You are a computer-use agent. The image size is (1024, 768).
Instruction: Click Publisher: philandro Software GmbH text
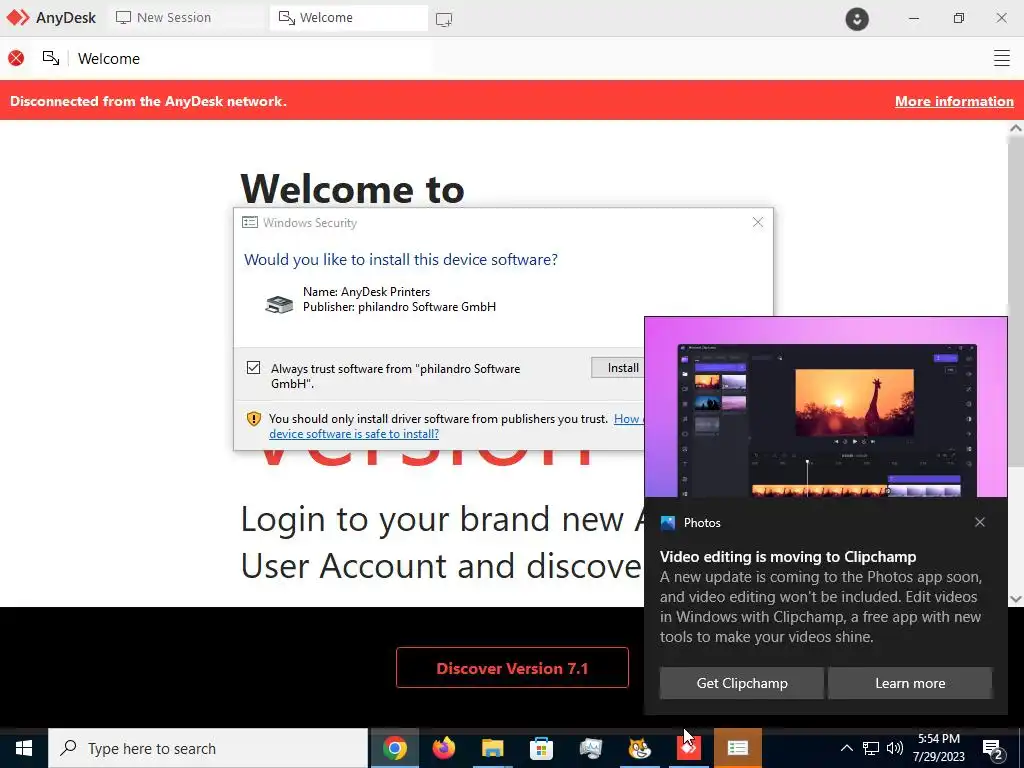(x=399, y=307)
